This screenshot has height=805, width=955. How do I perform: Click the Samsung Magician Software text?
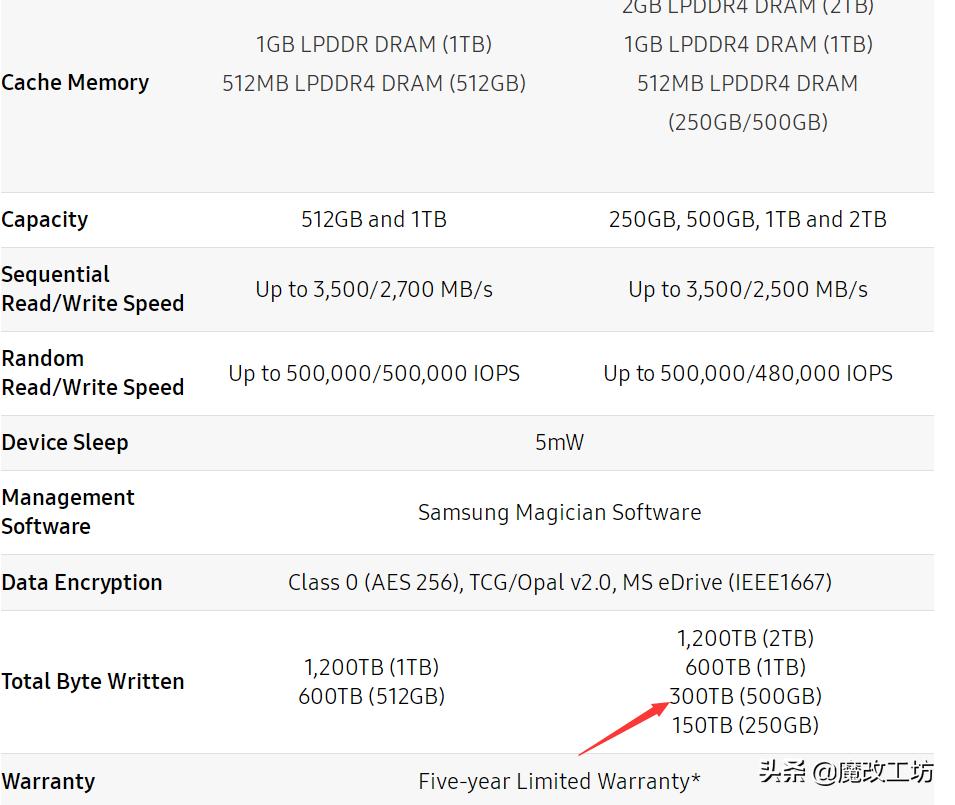click(x=559, y=513)
